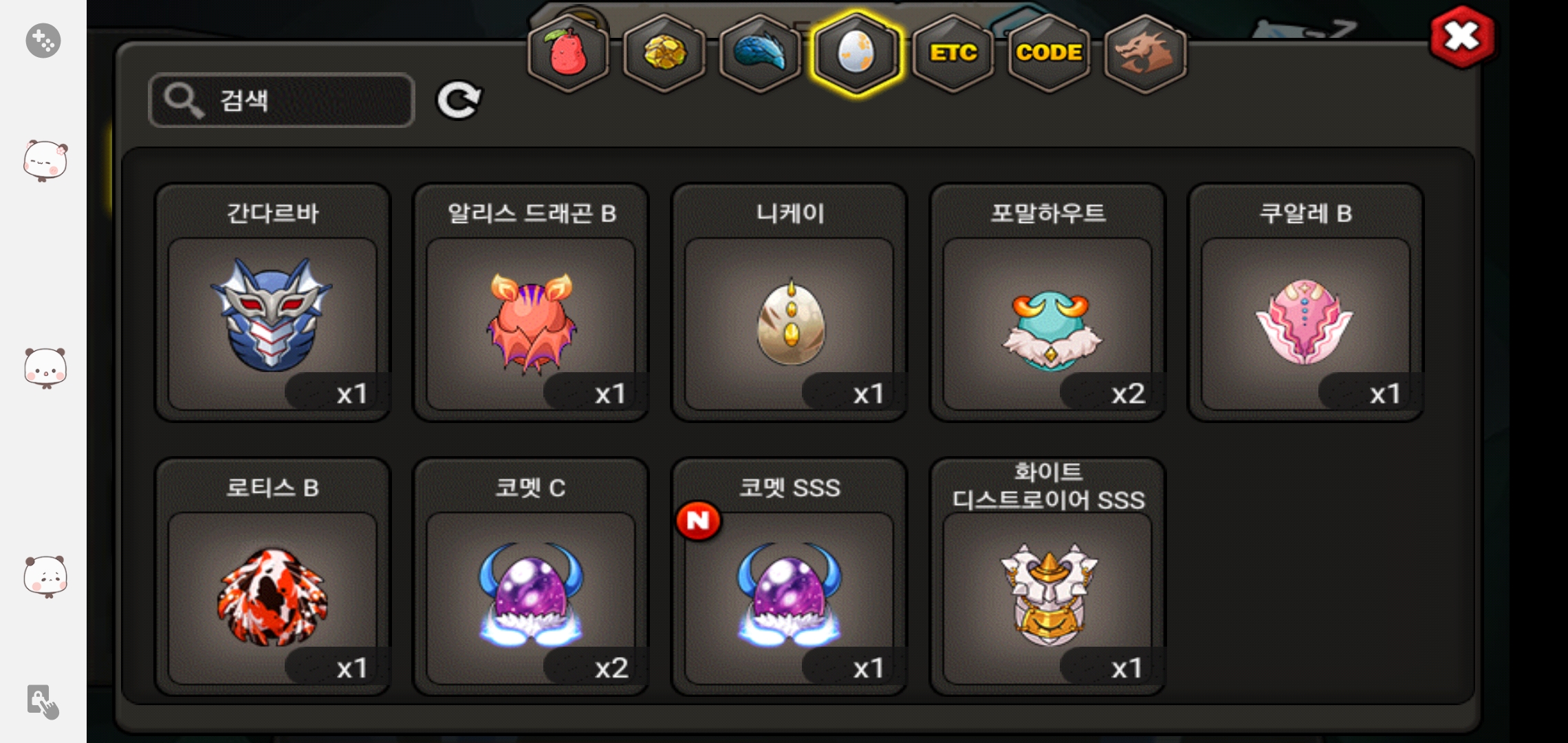Select the egg category tab
The width and height of the screenshot is (1568, 743).
point(856,52)
